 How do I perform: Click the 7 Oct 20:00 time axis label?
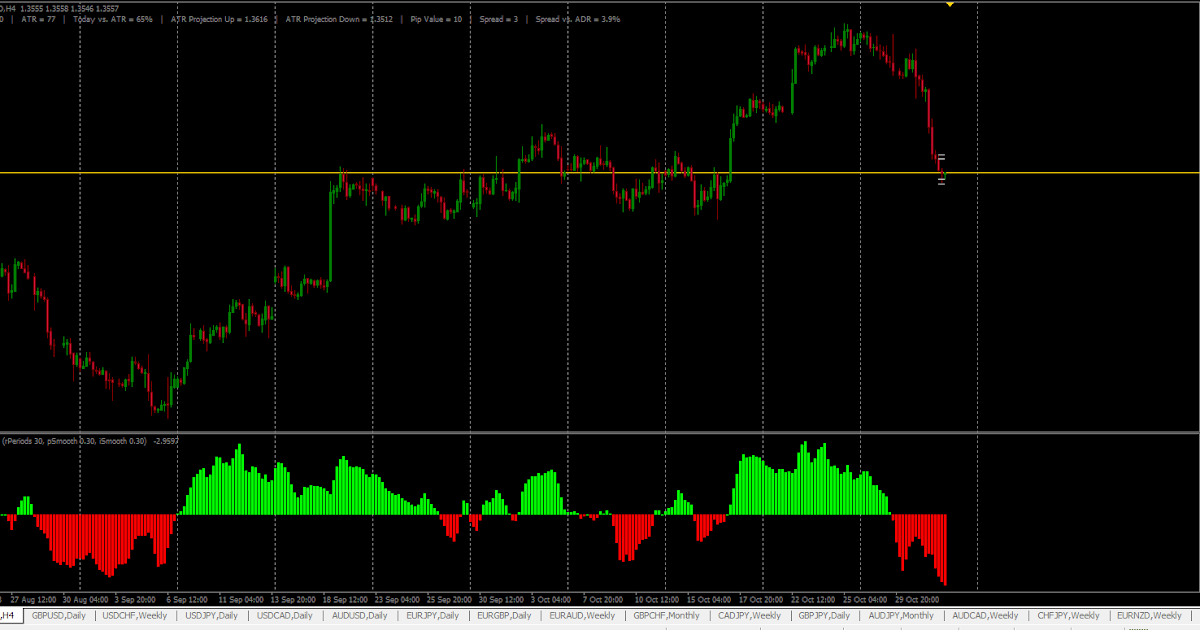[602, 600]
